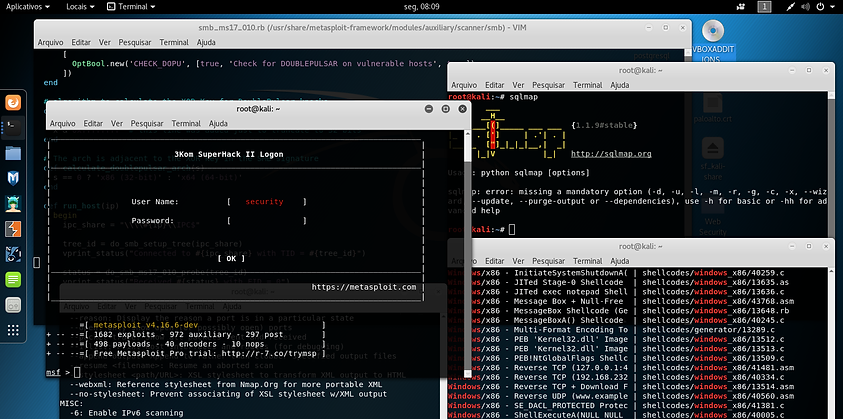Open the grey tool icon above the apps grid
843x419 pixels.
point(13,305)
